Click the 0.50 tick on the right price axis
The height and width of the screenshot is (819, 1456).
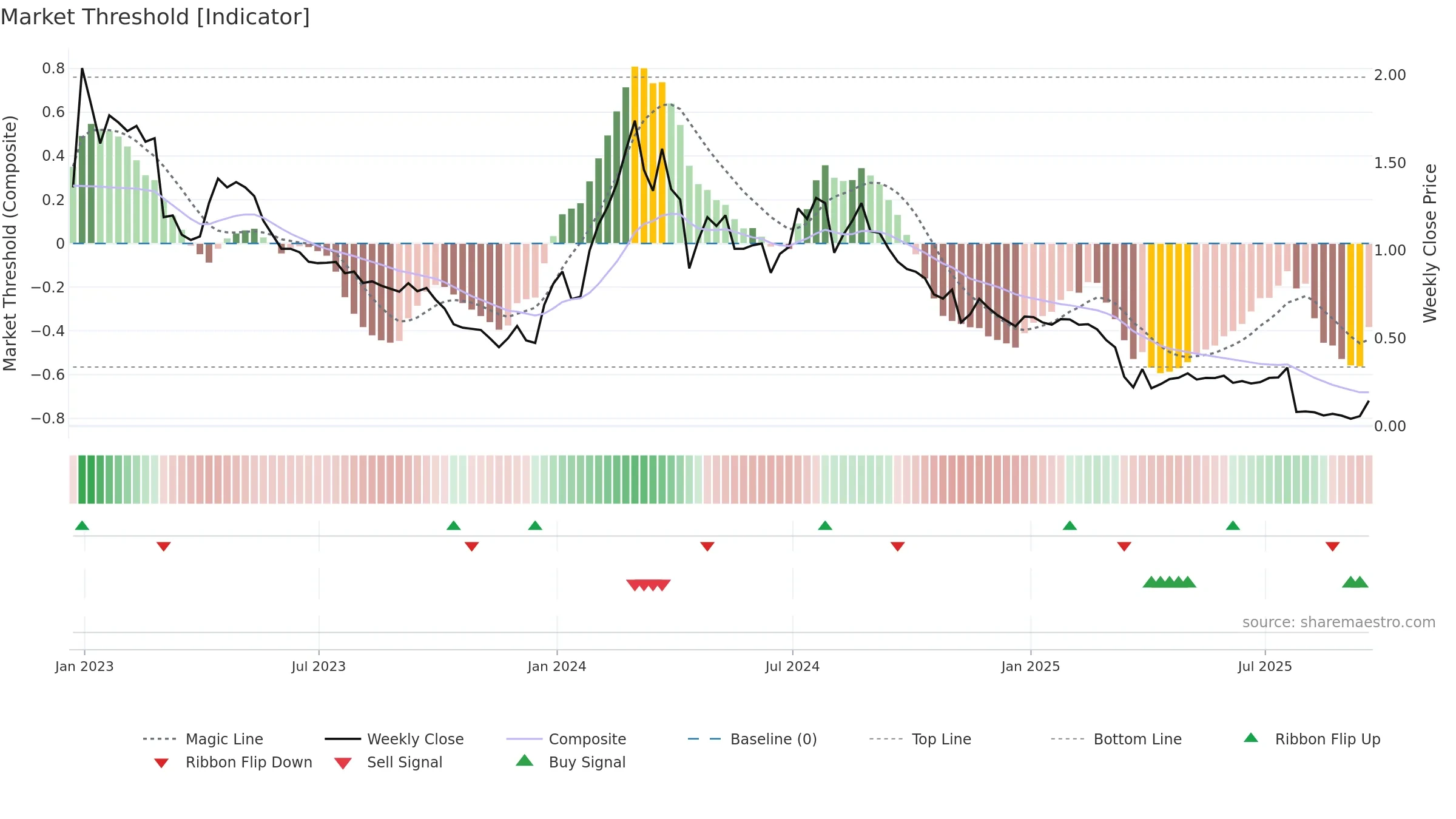[x=1390, y=339]
